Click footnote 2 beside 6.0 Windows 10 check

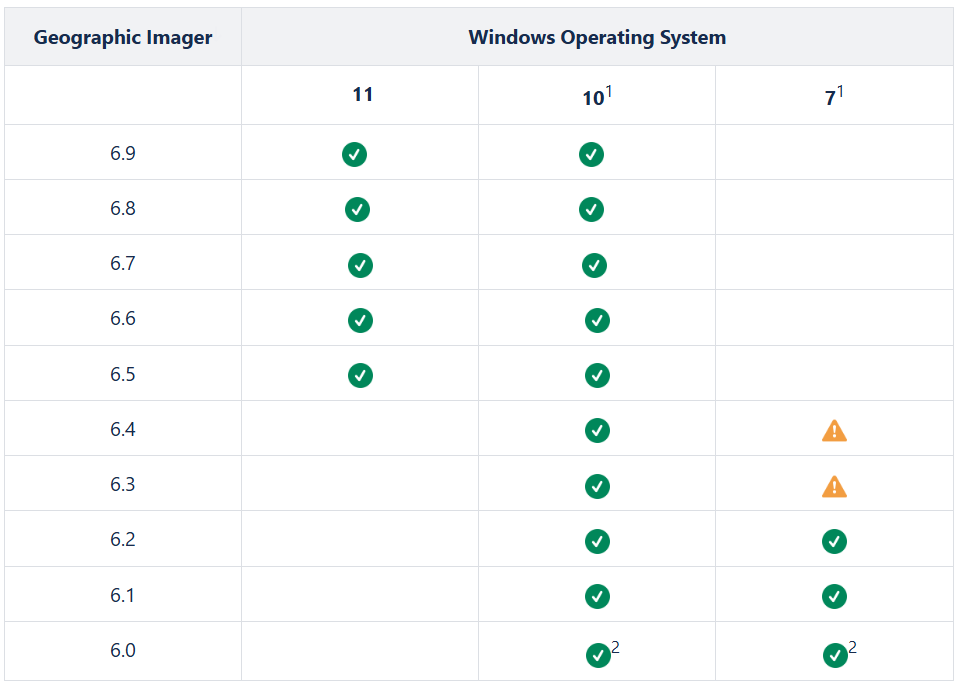[615, 647]
